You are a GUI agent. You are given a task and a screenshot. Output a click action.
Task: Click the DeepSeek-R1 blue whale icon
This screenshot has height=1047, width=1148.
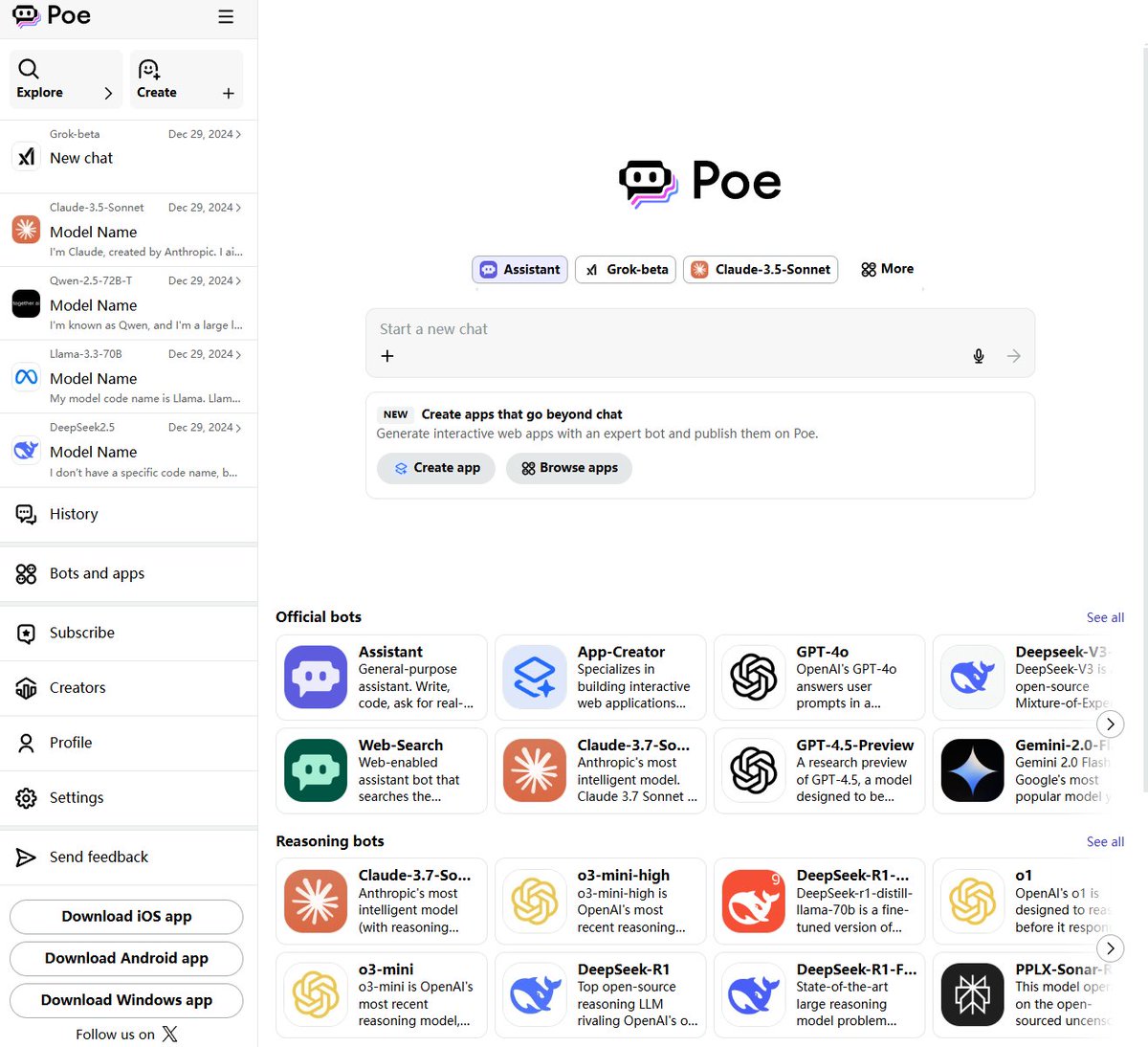point(535,995)
